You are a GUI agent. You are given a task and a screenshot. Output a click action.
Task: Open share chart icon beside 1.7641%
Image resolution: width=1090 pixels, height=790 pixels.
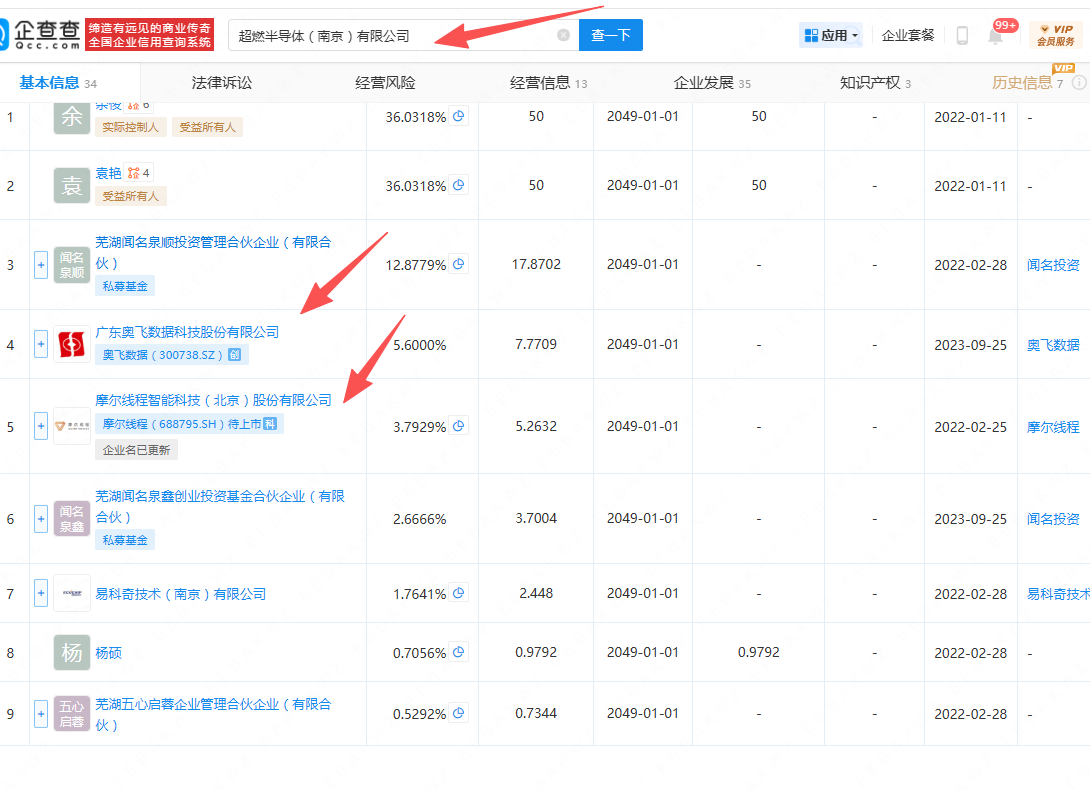(x=459, y=593)
